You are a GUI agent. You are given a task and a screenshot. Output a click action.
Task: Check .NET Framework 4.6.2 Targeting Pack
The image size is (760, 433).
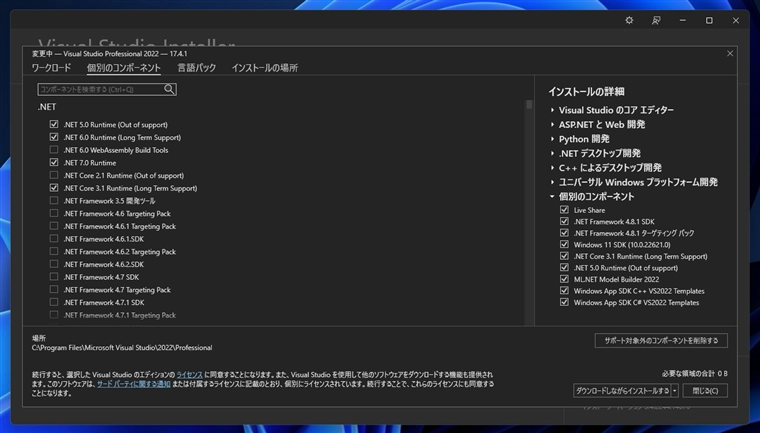tap(54, 251)
